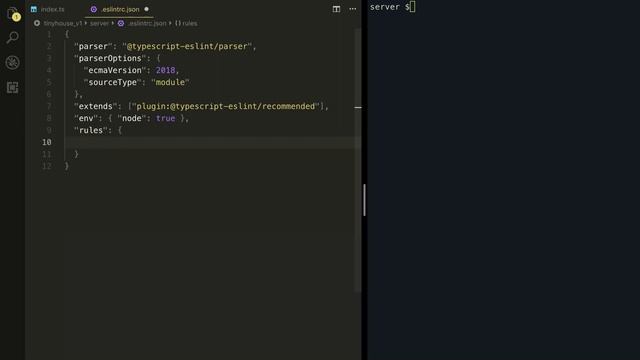This screenshot has height=360, width=640.
Task: Click the "rules" key on line 9
Action: pyautogui.click(x=91, y=130)
